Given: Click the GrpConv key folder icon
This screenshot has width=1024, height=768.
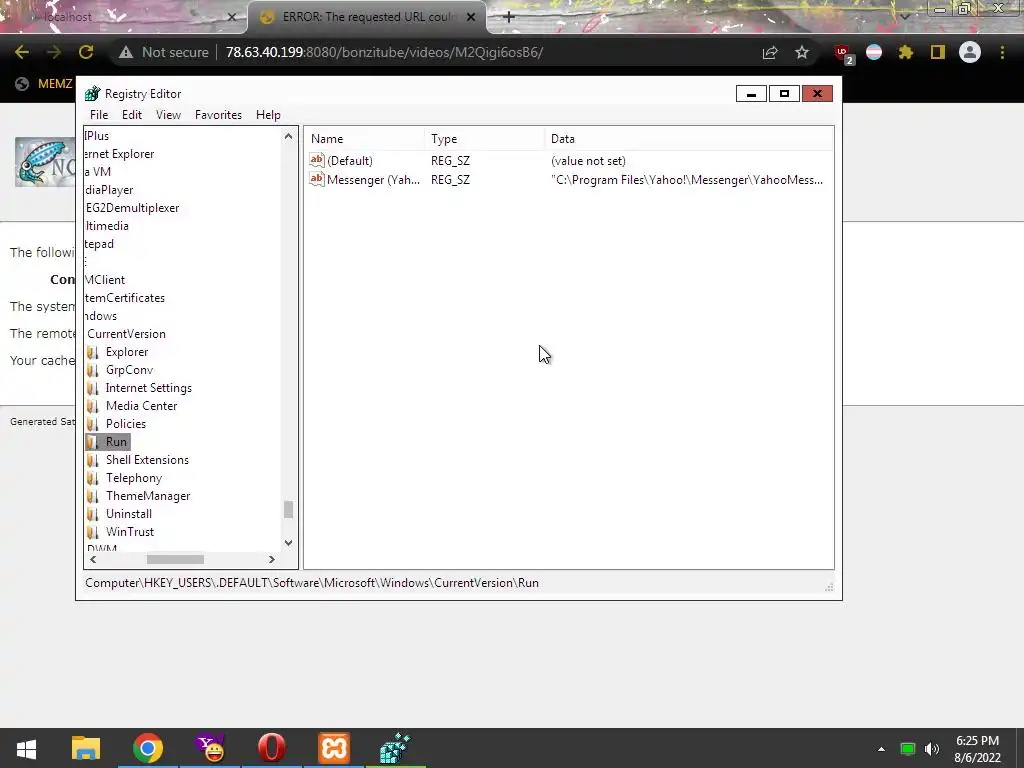Looking at the screenshot, I should pos(93,370).
